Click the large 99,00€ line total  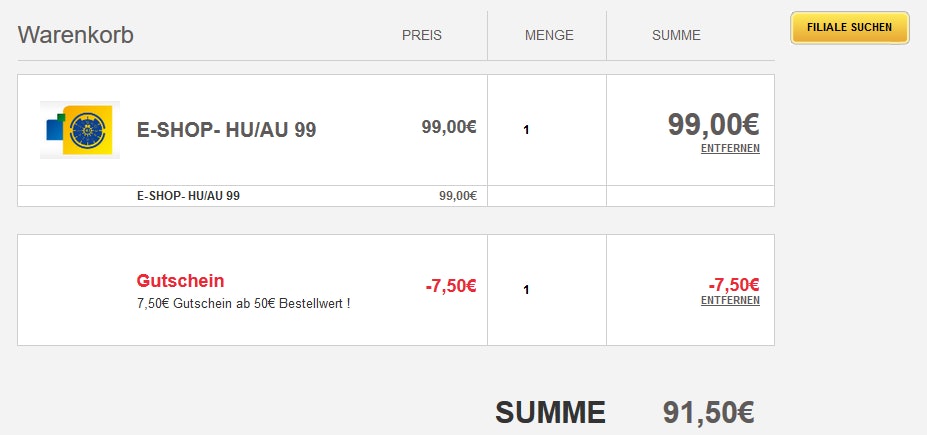coord(713,124)
